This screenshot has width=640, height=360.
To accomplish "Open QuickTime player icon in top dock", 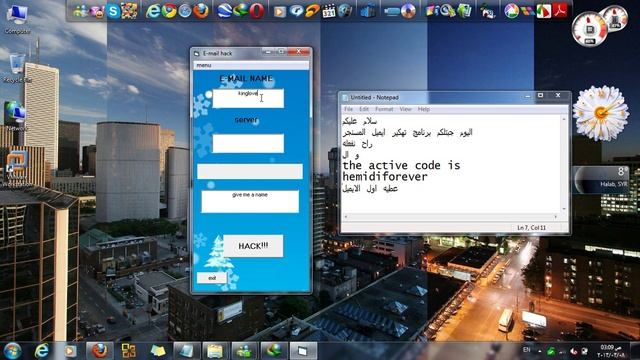I will (x=296, y=11).
